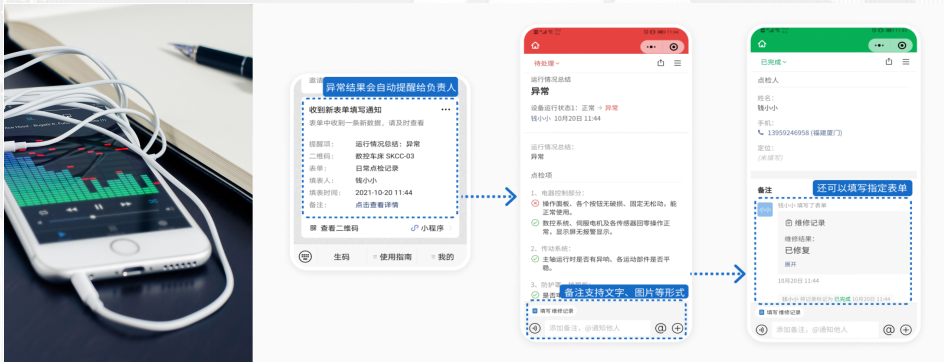Click 点击查看详情 link in notification
The height and width of the screenshot is (362, 944).
tap(376, 205)
